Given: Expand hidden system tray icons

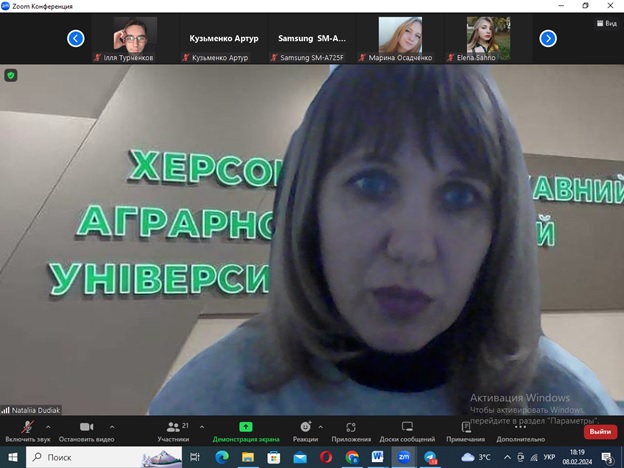Looking at the screenshot, I should coord(507,457).
